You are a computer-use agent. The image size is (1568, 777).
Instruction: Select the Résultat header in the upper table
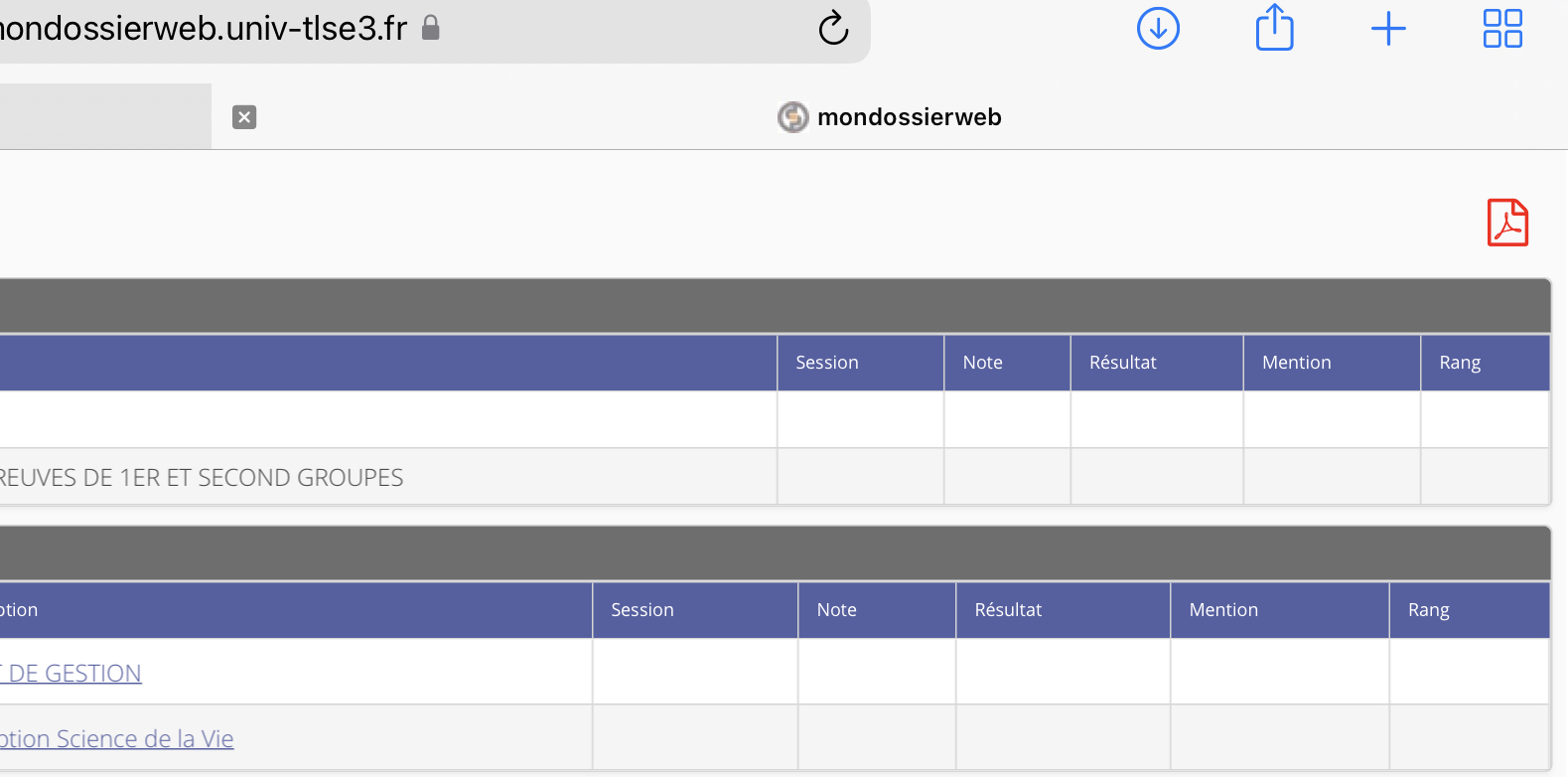(1122, 363)
